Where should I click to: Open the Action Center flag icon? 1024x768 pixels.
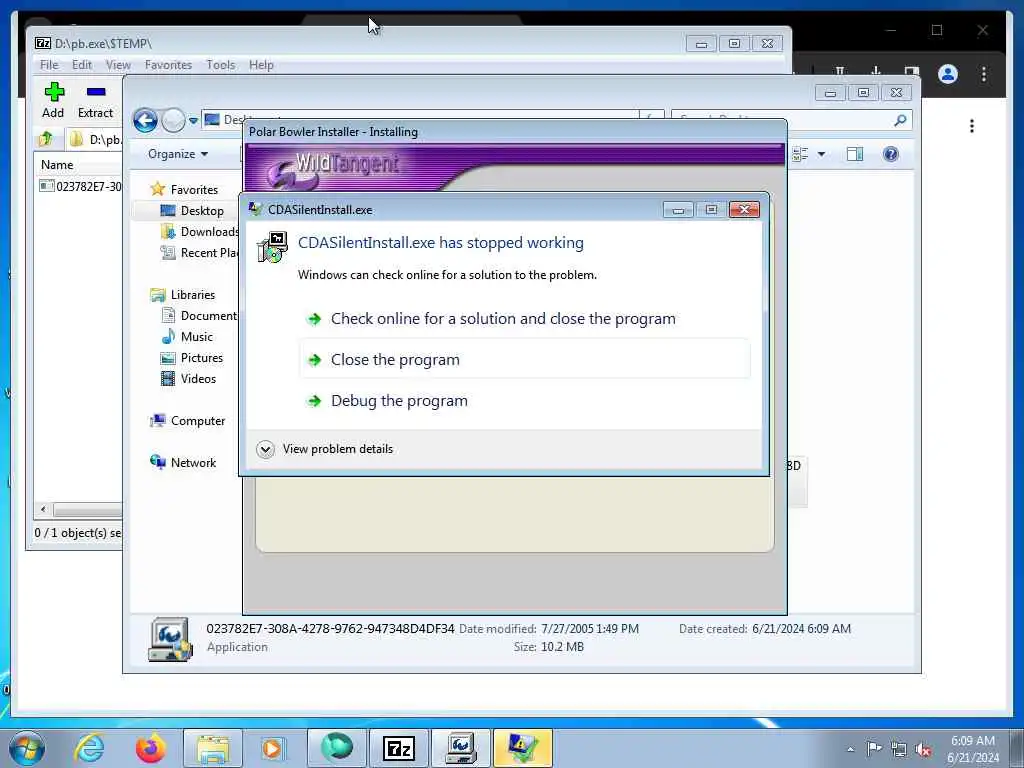874,748
